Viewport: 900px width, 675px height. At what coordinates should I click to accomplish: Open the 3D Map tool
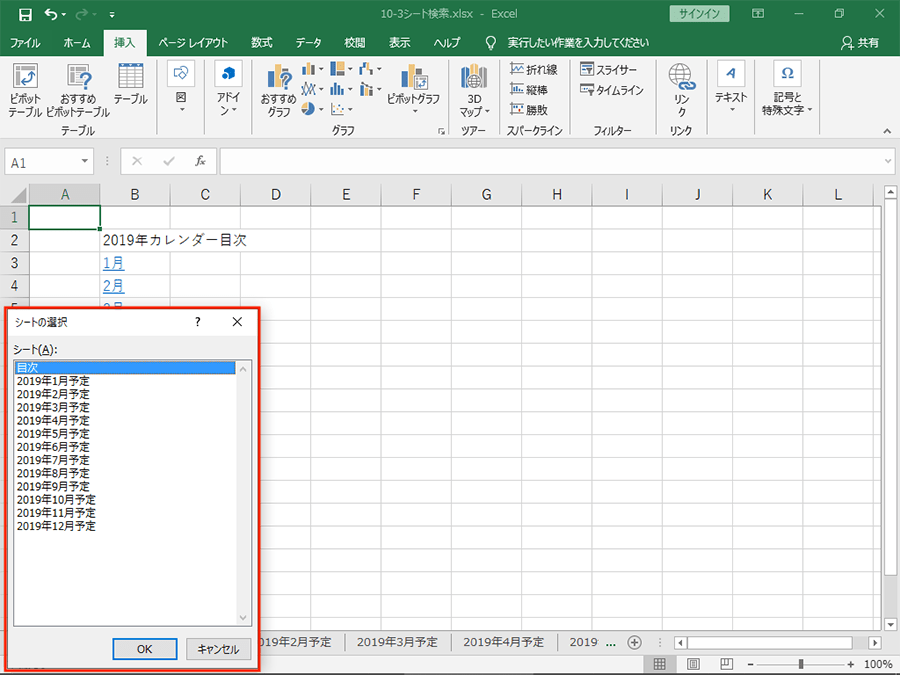(474, 78)
